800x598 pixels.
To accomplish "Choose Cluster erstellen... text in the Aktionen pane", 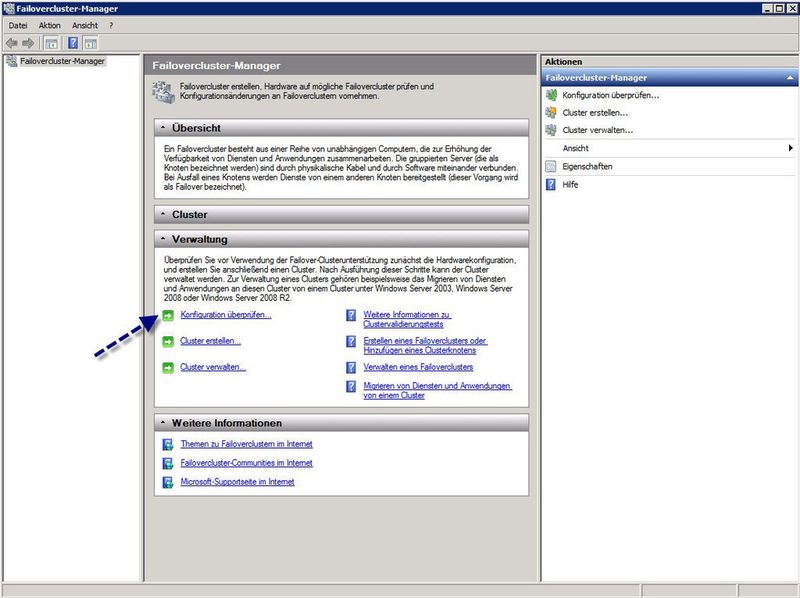I will (x=595, y=113).
